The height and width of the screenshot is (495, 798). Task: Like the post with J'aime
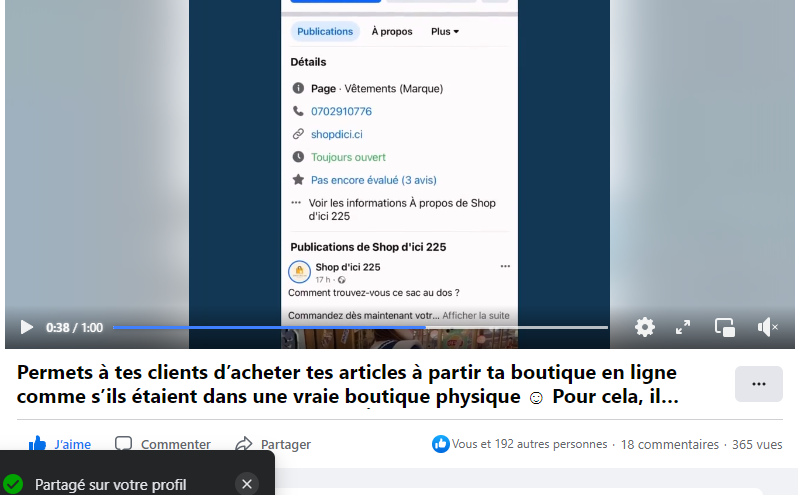click(60, 444)
